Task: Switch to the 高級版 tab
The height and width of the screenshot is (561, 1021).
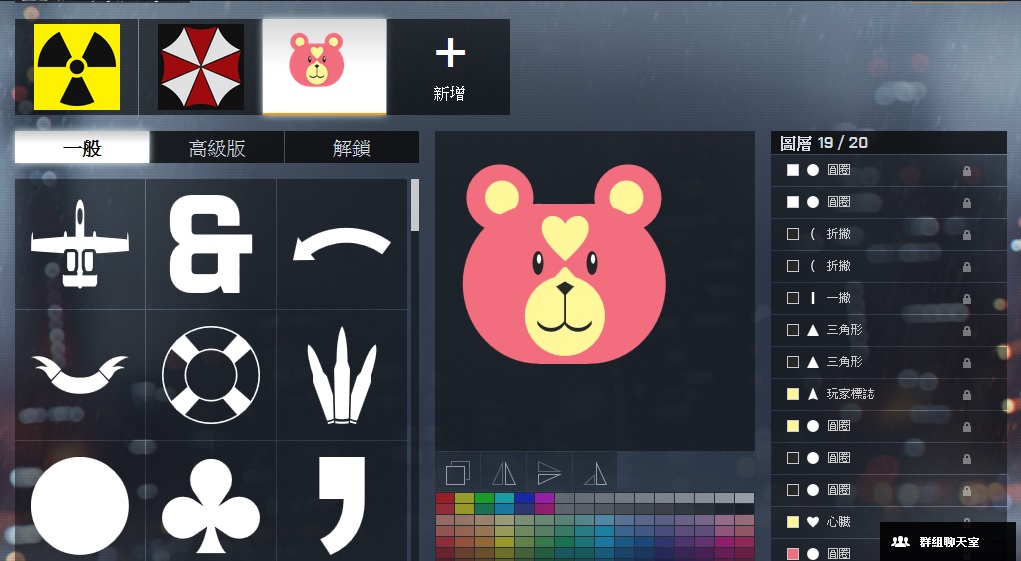Action: point(217,149)
